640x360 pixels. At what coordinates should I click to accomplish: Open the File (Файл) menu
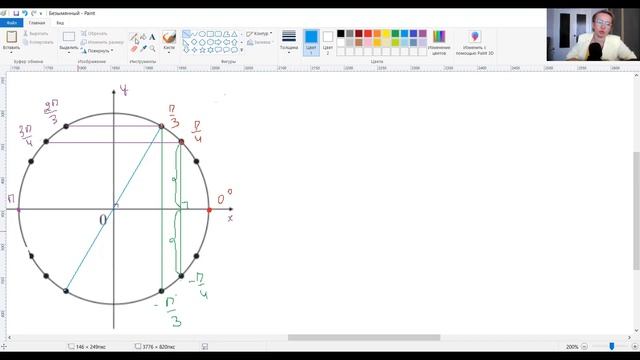(11, 23)
